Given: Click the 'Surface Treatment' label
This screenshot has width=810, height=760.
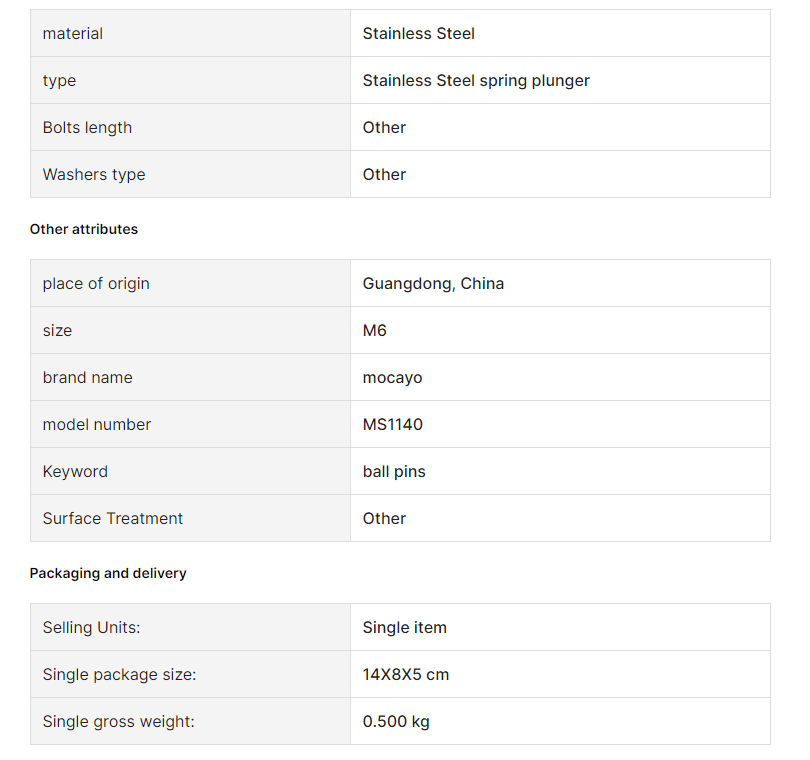Looking at the screenshot, I should coord(113,519).
